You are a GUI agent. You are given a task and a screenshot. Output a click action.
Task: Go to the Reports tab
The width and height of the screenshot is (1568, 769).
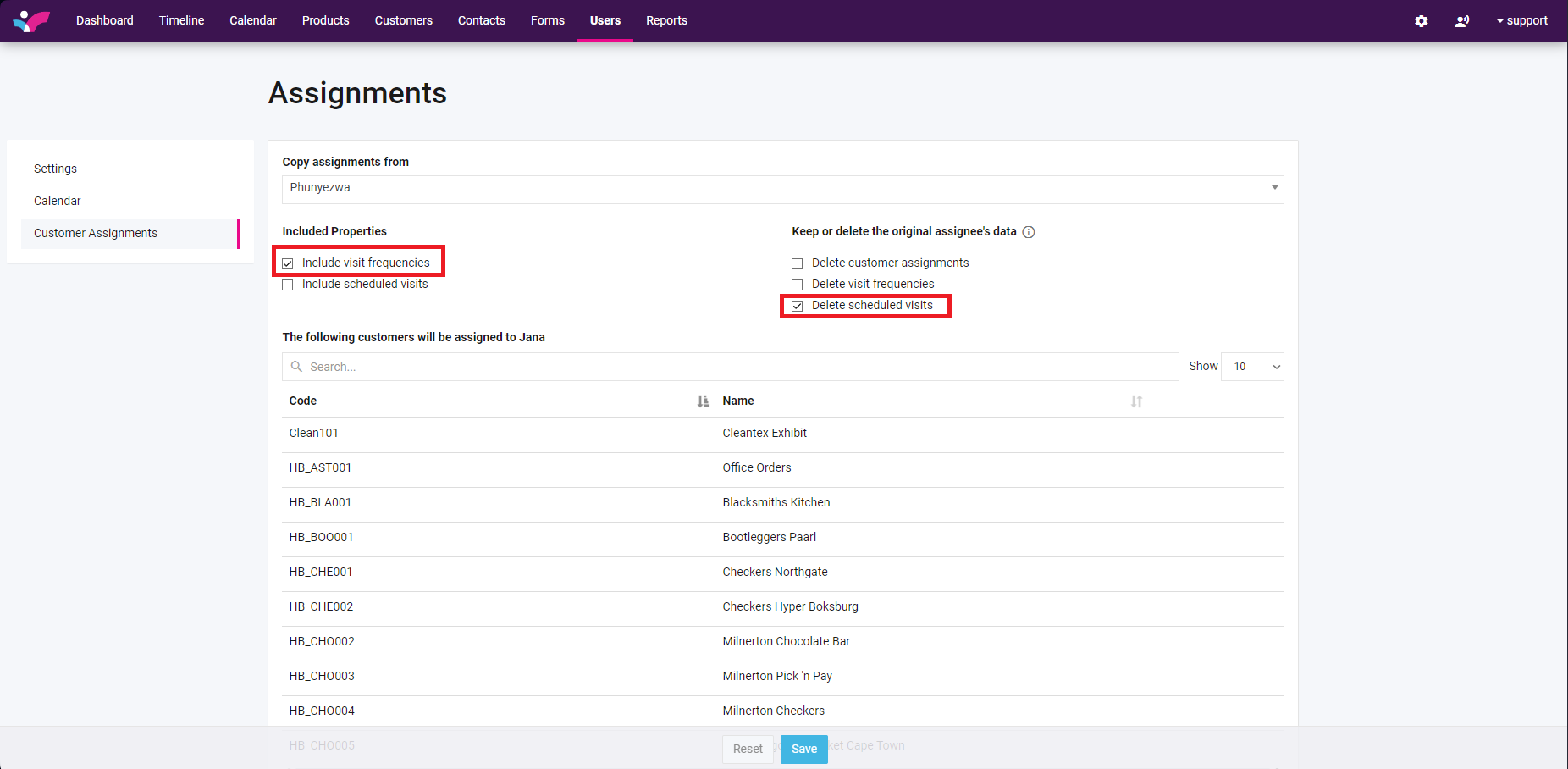point(666,20)
